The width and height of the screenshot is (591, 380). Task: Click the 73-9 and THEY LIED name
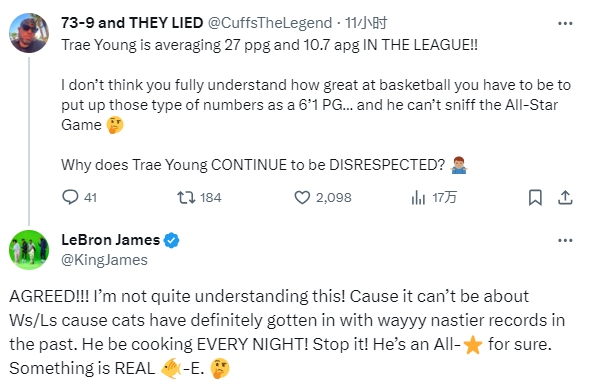(x=132, y=23)
